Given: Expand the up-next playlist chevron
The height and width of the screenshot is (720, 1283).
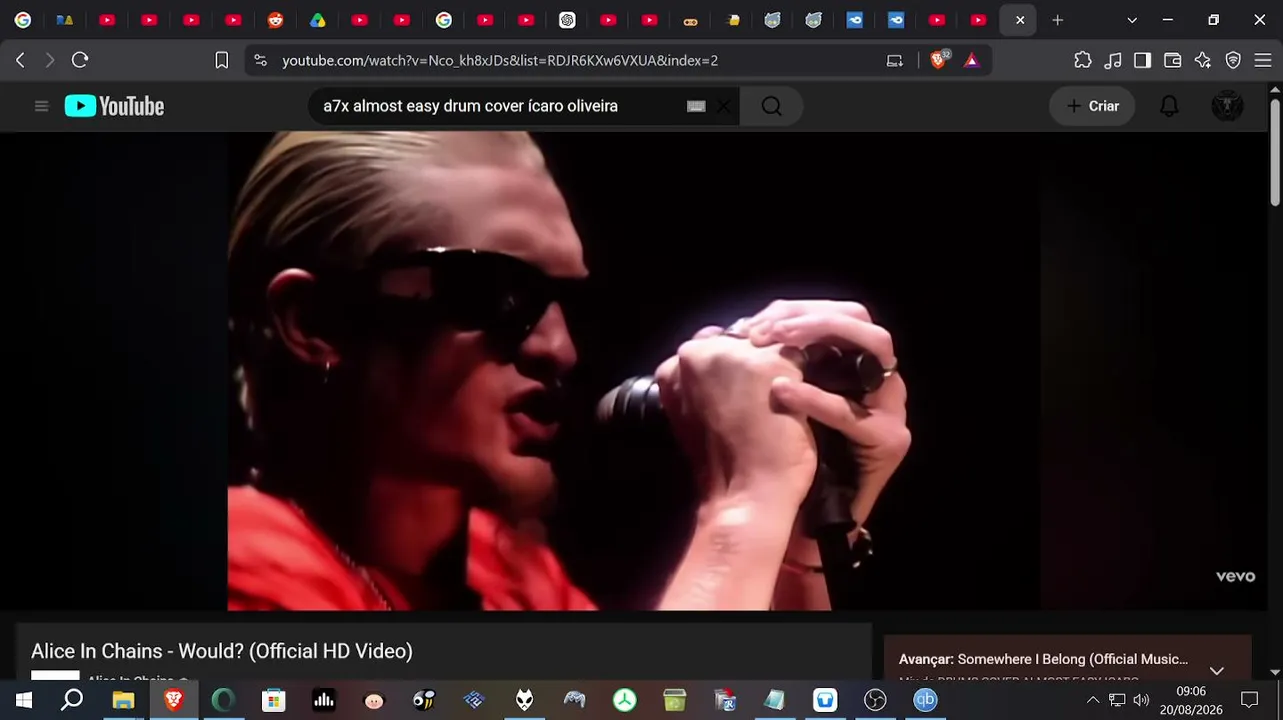Looking at the screenshot, I should (1216, 670).
